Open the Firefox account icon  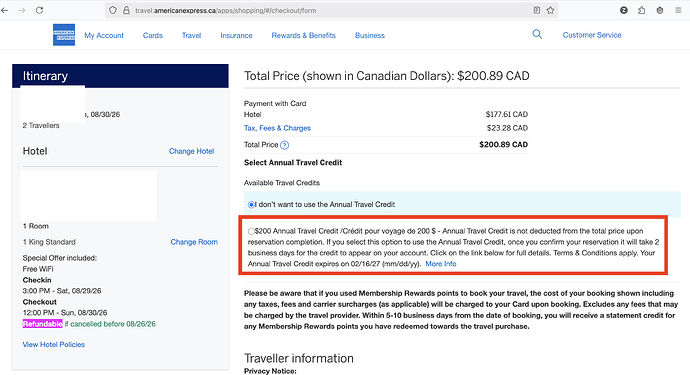pos(624,10)
